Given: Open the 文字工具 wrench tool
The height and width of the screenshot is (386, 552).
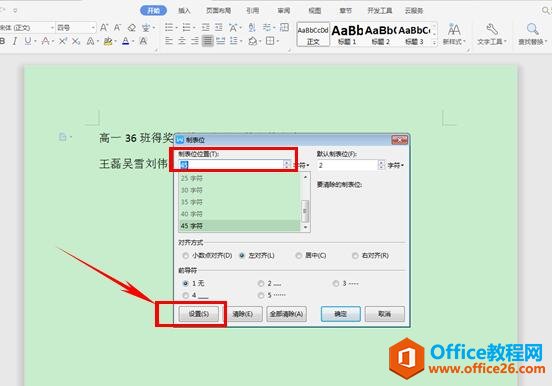Looking at the screenshot, I should pos(492,35).
